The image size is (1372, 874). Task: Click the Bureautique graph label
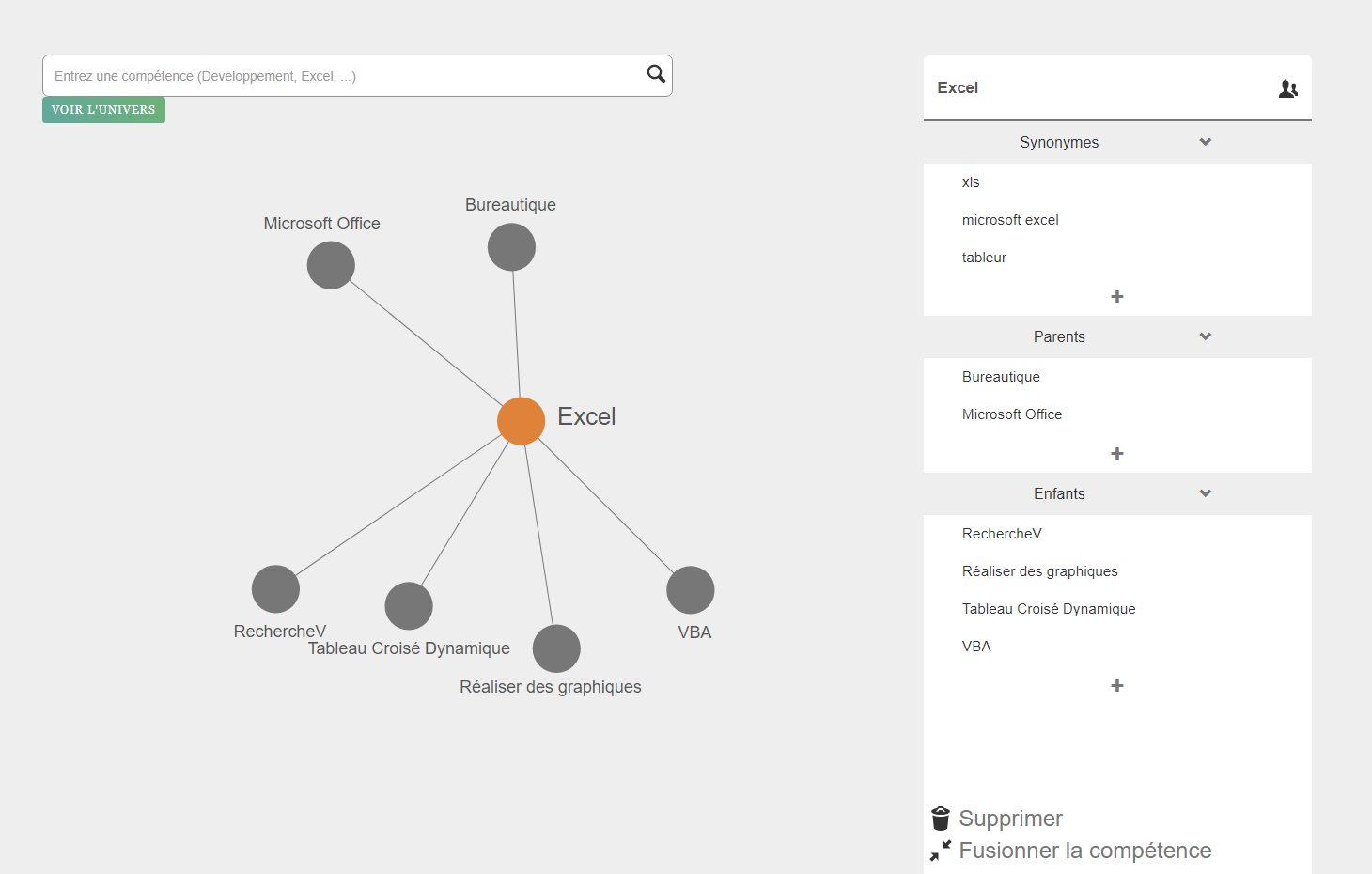click(x=510, y=205)
